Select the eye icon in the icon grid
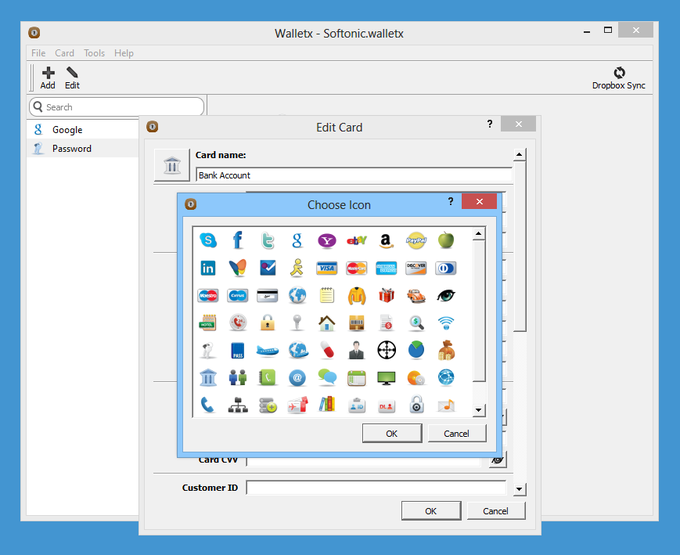This screenshot has height=555, width=680. point(446,295)
